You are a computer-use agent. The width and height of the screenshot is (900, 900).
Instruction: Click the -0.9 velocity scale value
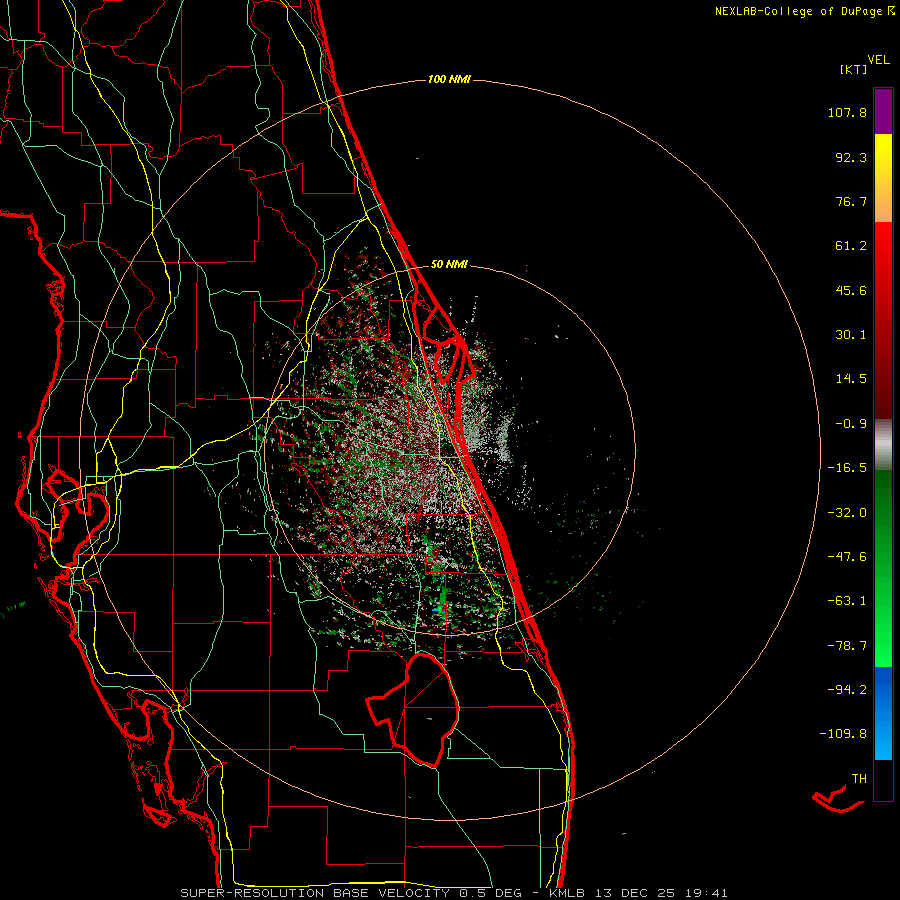click(851, 424)
